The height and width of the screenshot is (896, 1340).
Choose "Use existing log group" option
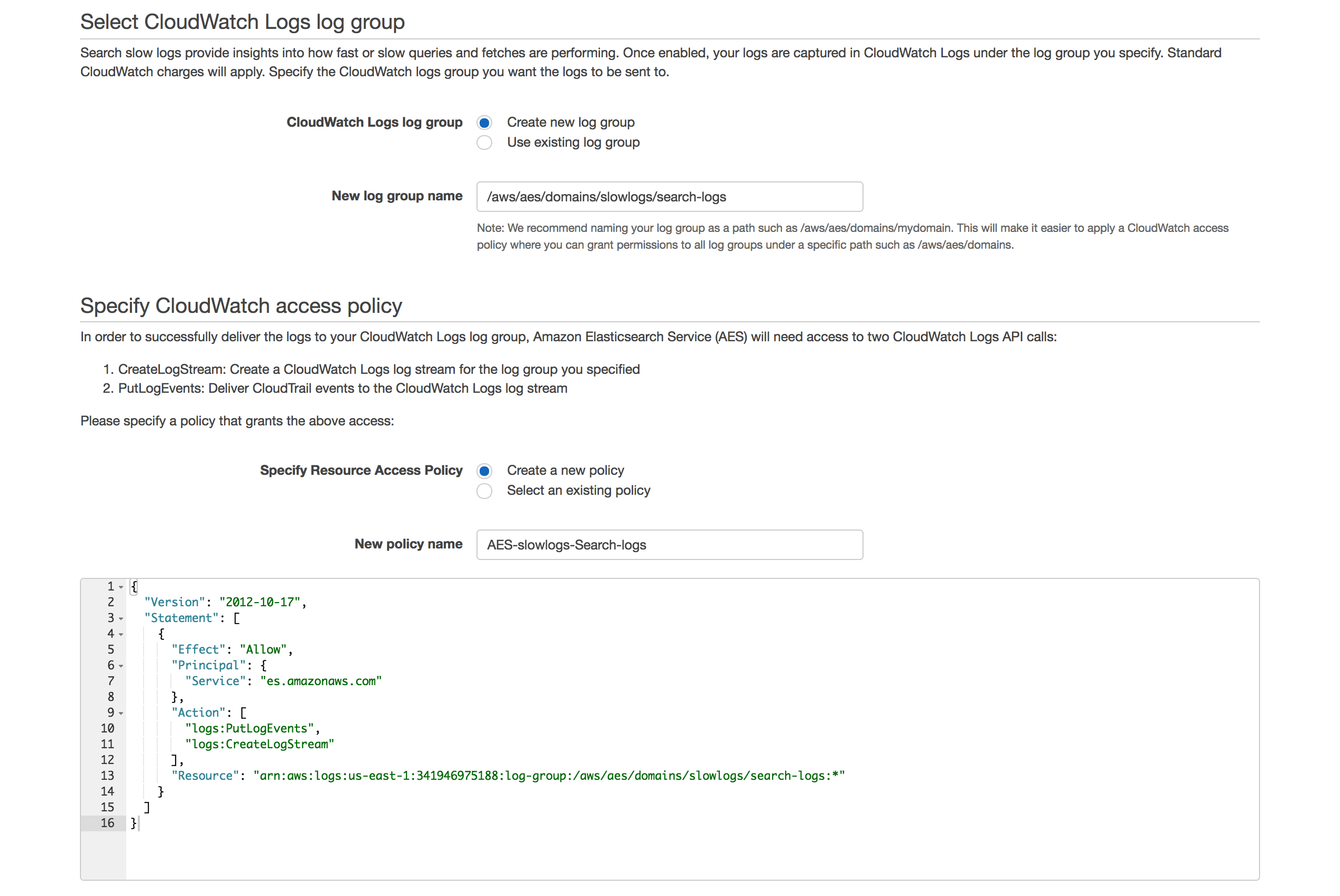[484, 143]
